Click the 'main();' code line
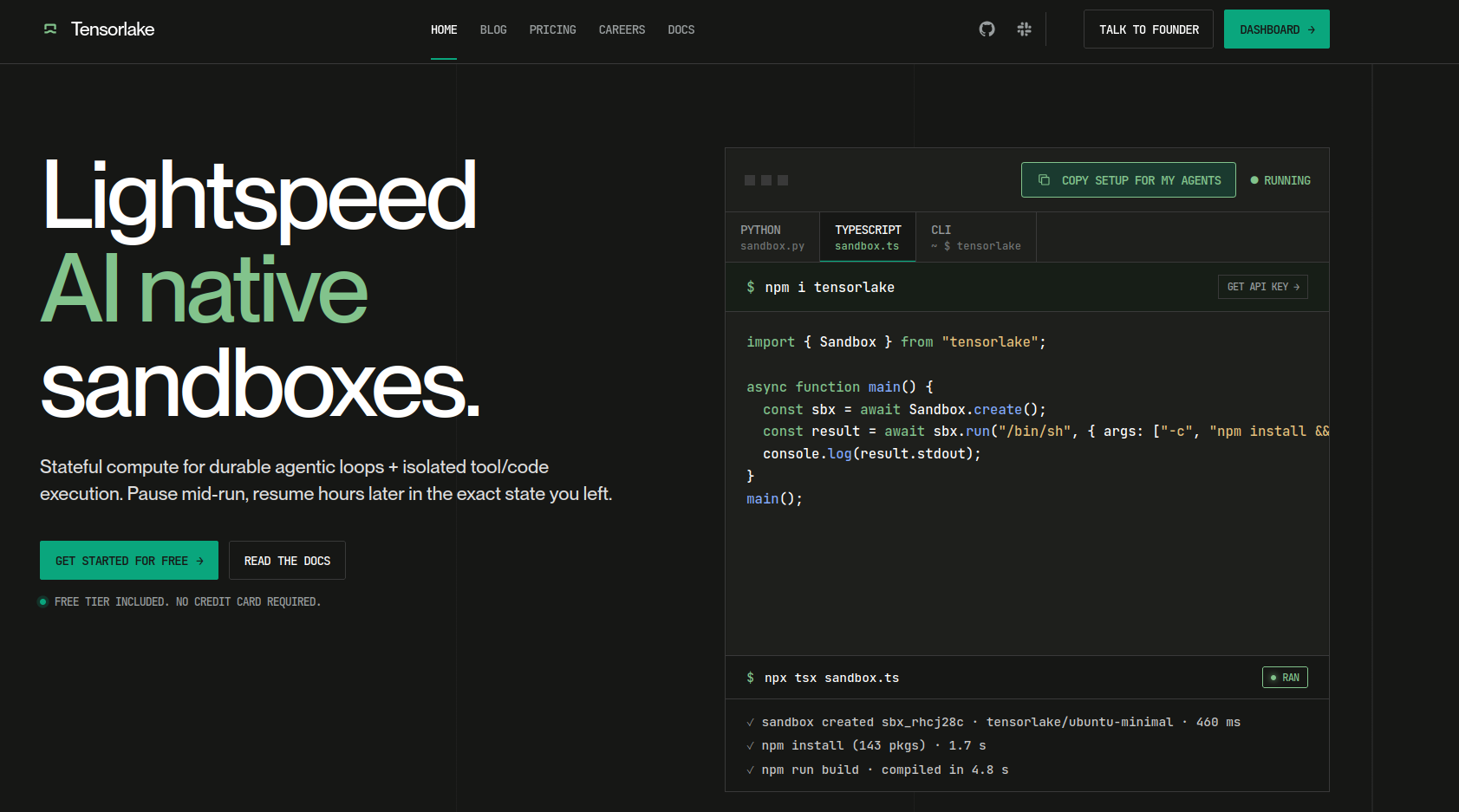1459x812 pixels. point(774,499)
